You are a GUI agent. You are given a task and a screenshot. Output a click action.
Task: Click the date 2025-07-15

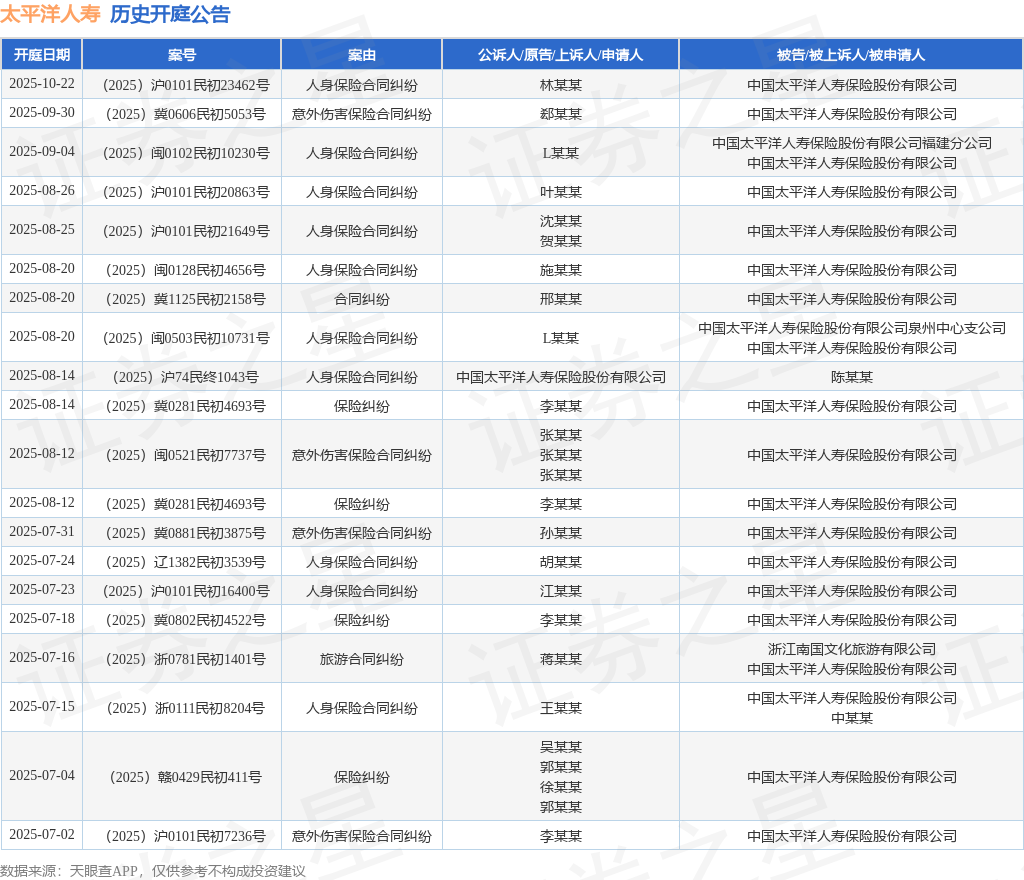pyautogui.click(x=42, y=706)
